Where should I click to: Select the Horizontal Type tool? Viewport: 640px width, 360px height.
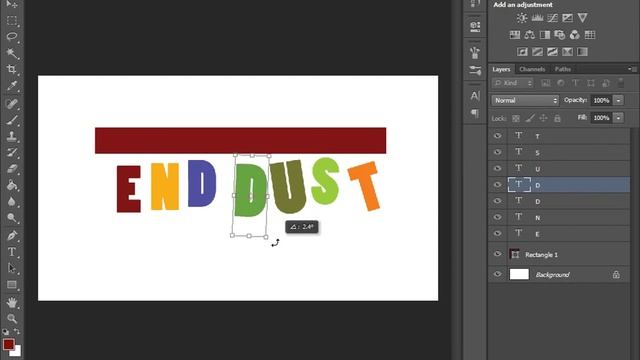(11, 252)
